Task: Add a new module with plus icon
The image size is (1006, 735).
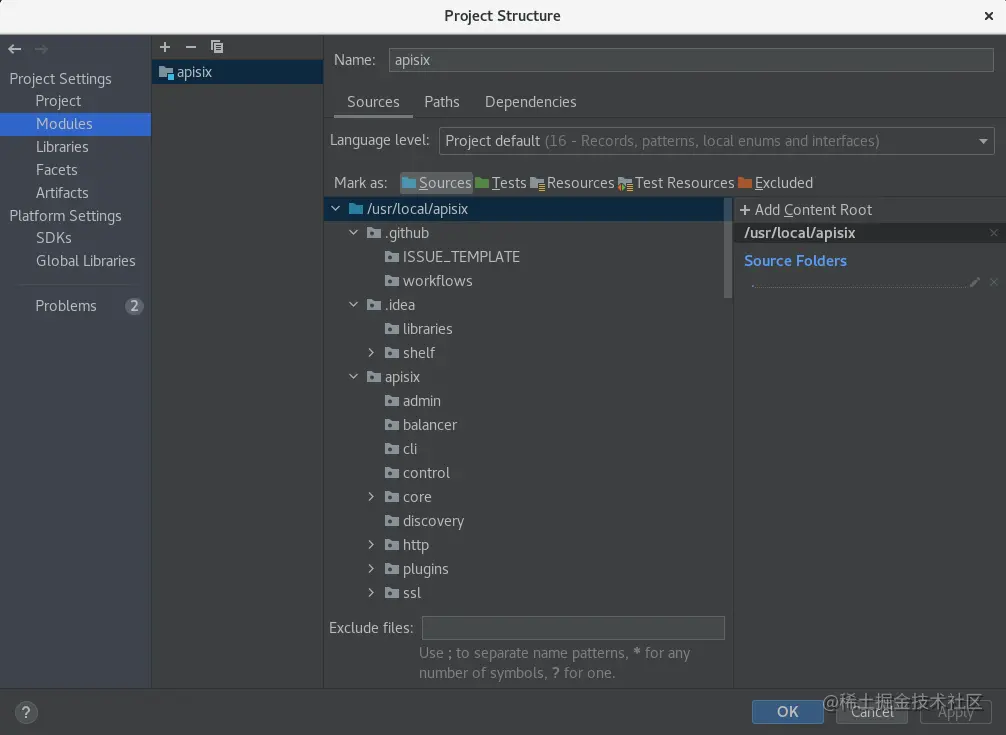Action: [x=165, y=47]
